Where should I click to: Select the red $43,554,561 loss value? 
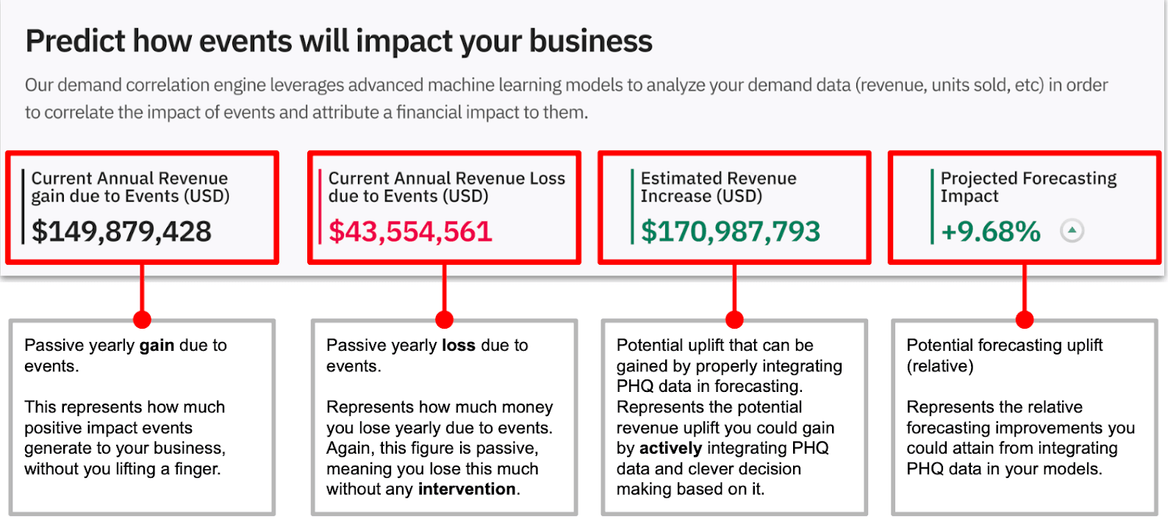coord(410,232)
